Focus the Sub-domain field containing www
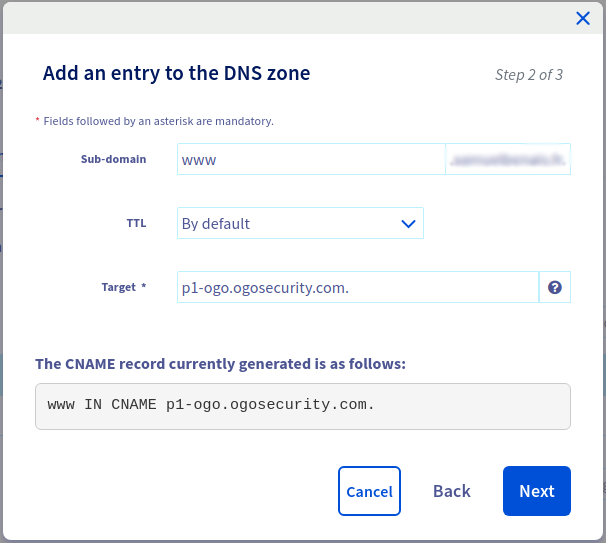606x543 pixels. click(310, 160)
